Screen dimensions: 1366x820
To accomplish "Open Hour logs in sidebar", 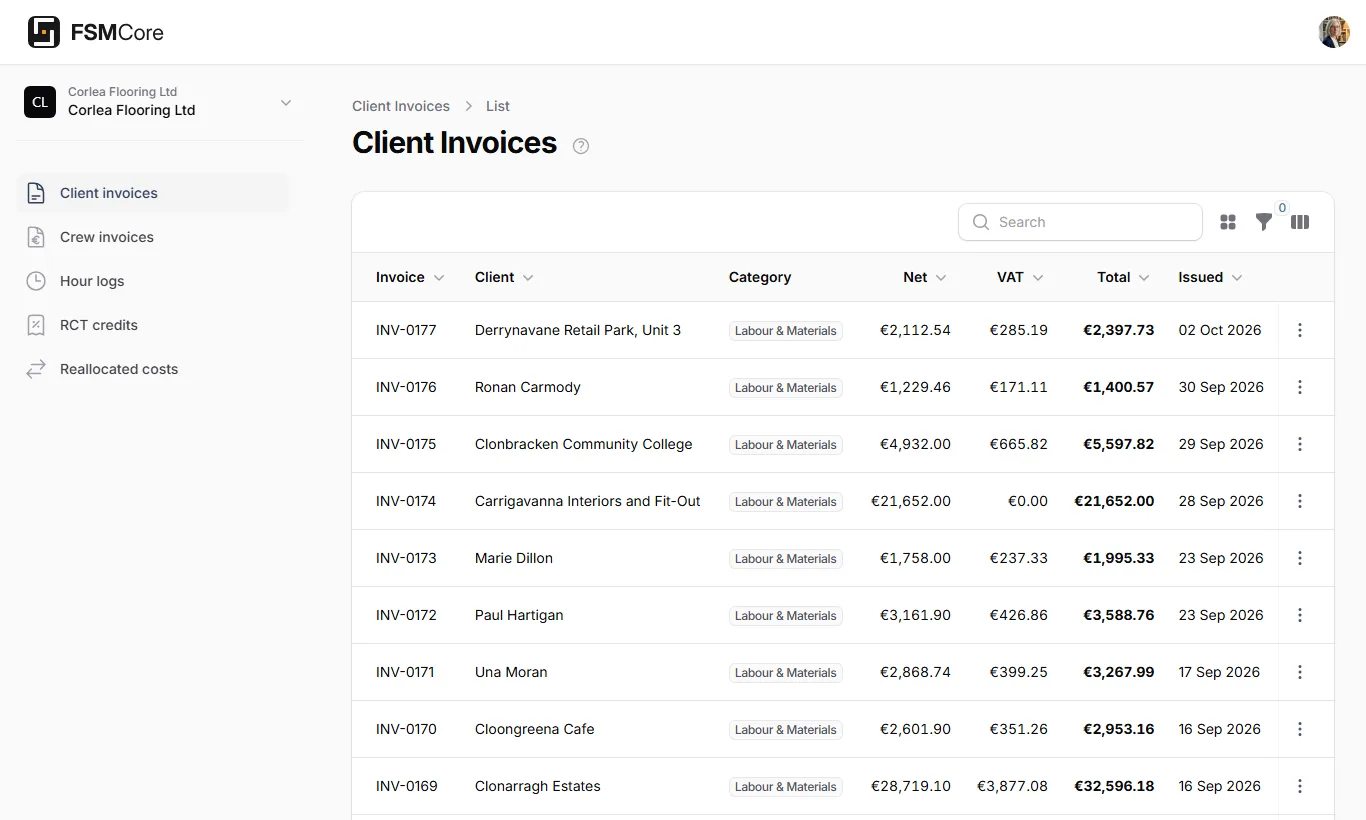I will point(153,281).
